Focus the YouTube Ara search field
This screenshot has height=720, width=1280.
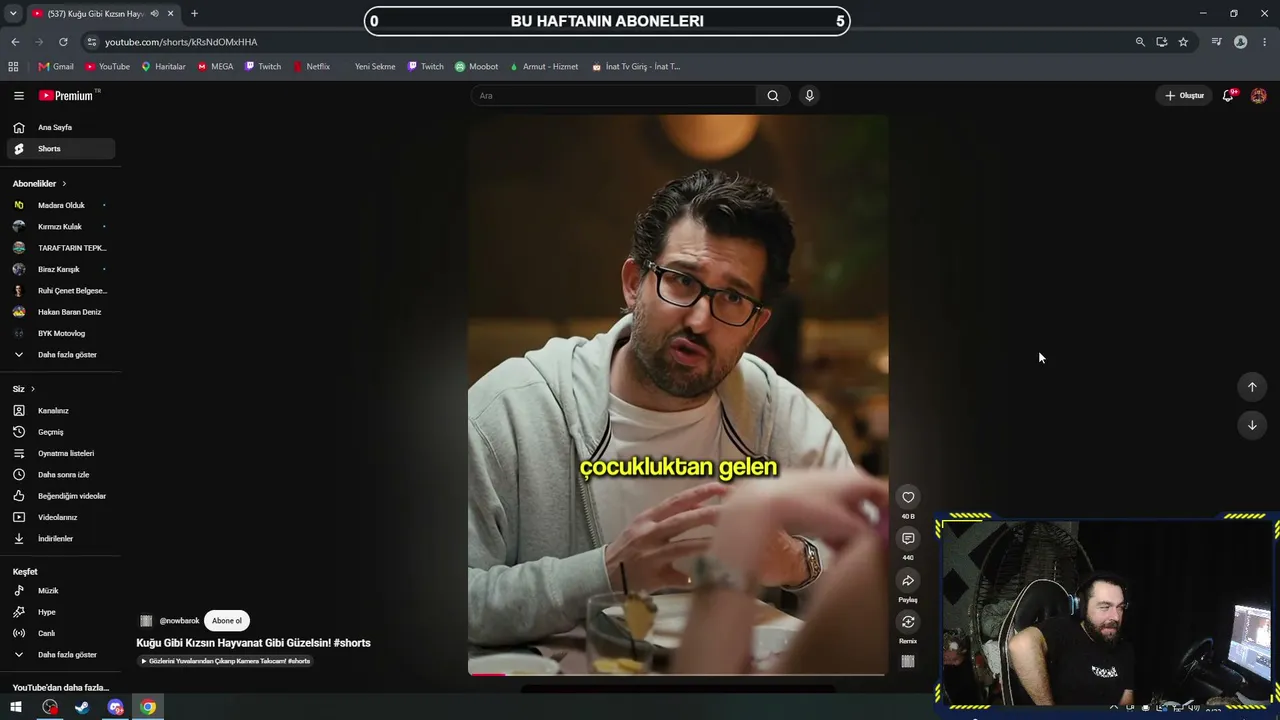coord(614,96)
